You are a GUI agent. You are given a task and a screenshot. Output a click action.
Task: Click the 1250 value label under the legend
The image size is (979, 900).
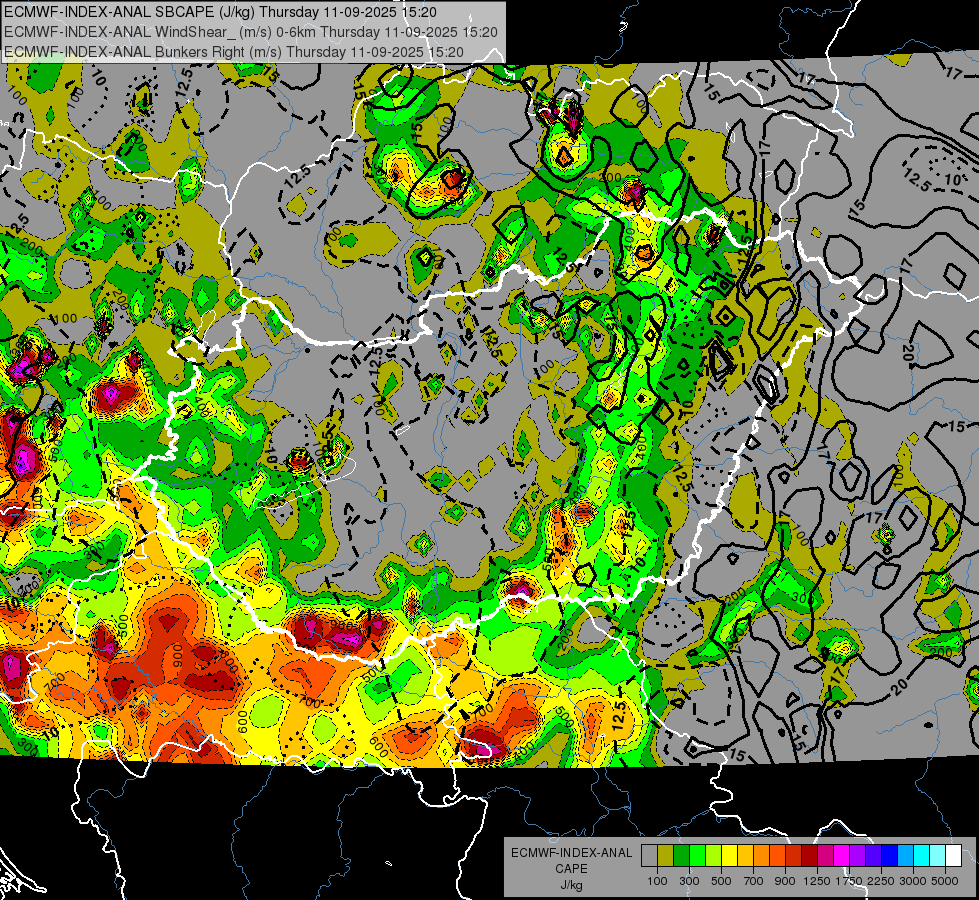pos(817,881)
